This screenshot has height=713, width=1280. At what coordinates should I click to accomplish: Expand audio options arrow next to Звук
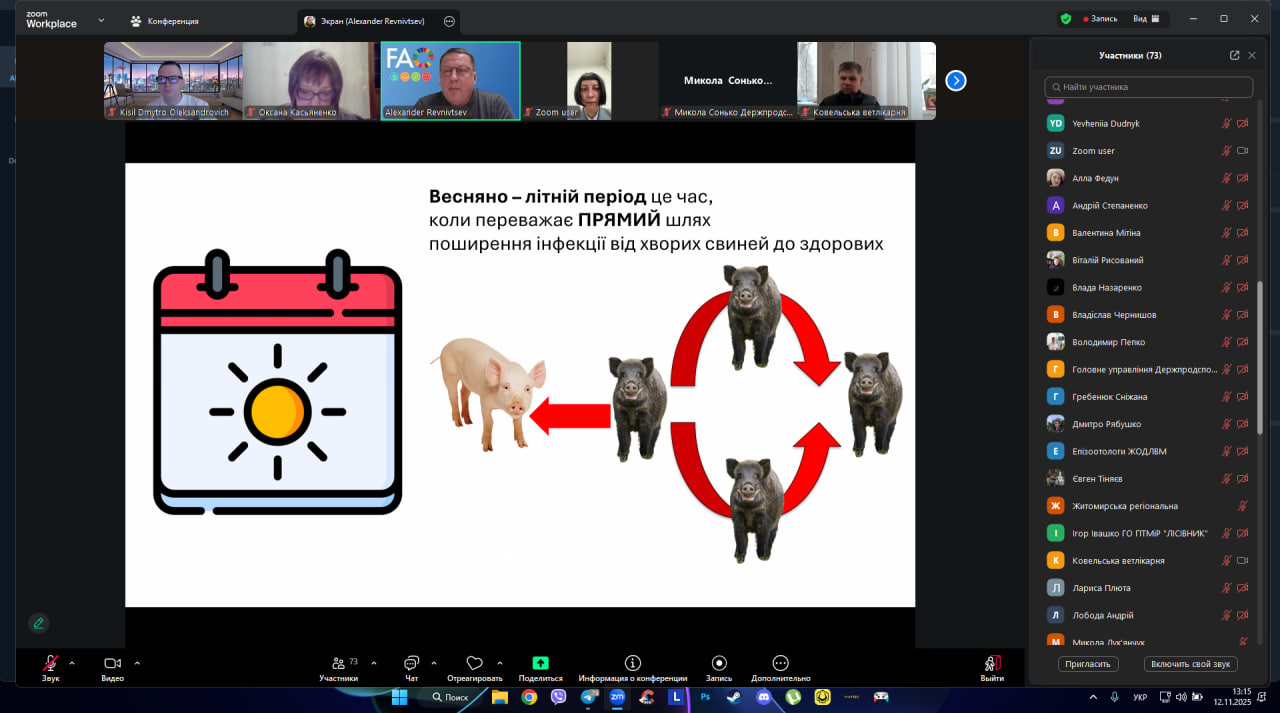pyautogui.click(x=72, y=663)
